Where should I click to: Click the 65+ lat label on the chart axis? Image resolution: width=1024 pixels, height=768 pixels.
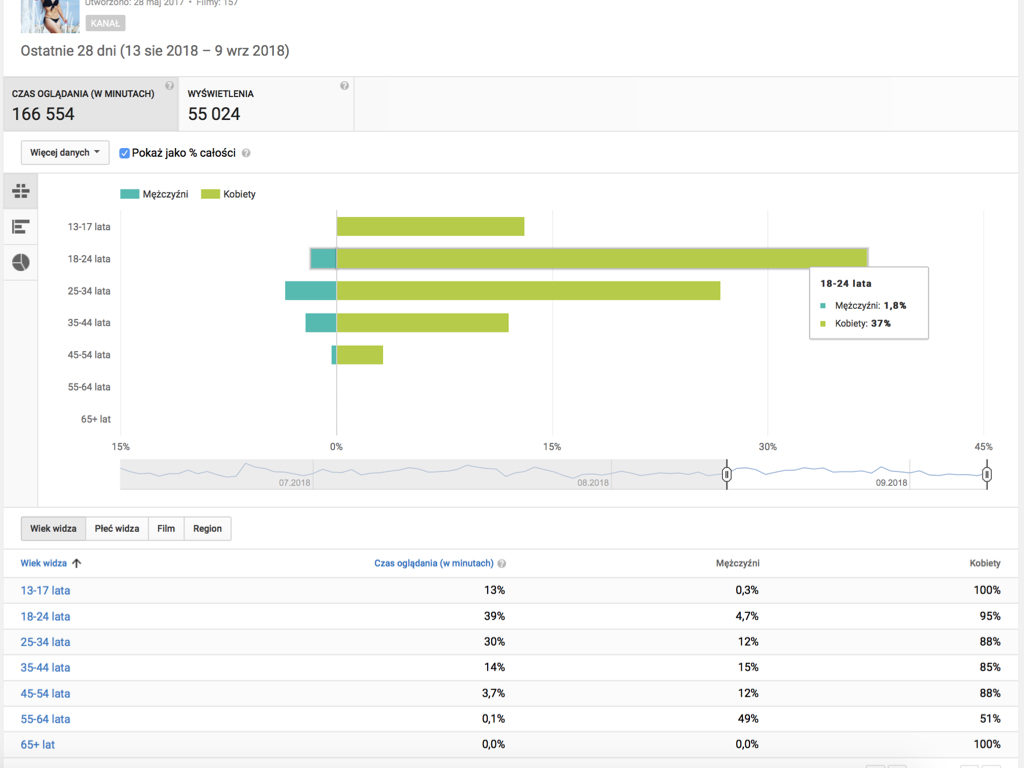[95, 419]
